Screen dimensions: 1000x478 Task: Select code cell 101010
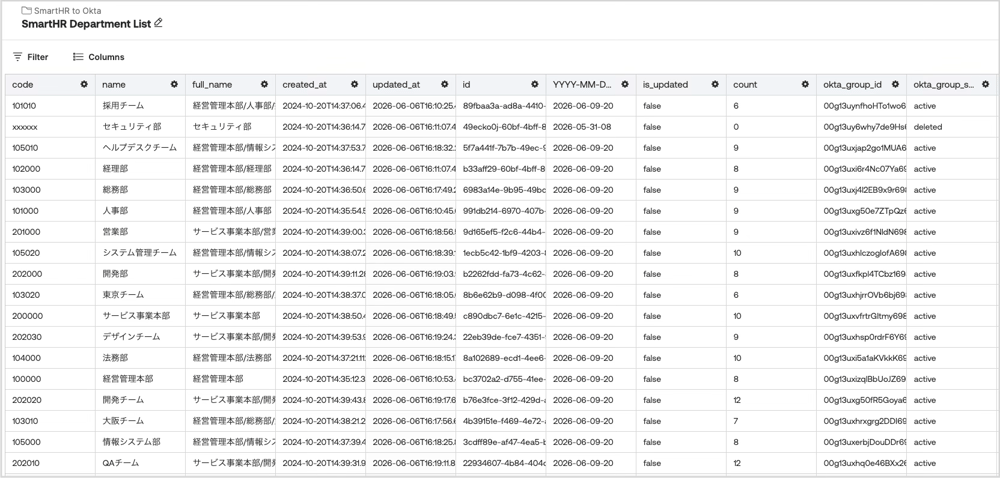pyautogui.click(x=50, y=106)
